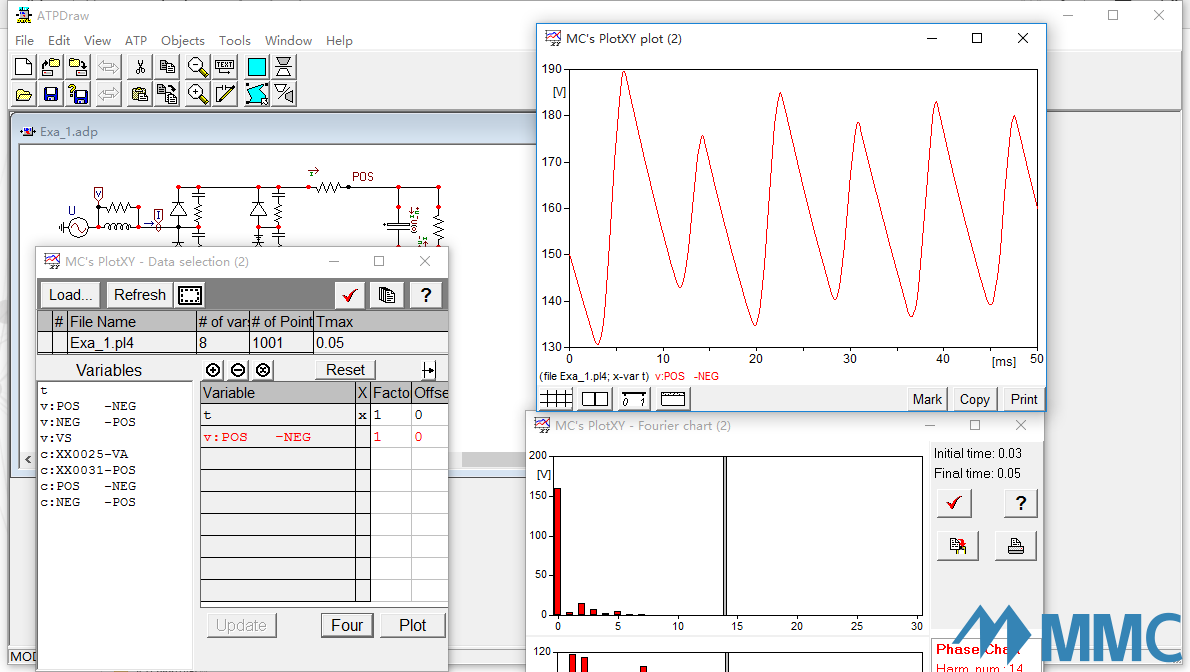The height and width of the screenshot is (672, 1190).
Task: Click the Copy icon in ATPDraw toolbar
Action: [x=168, y=67]
